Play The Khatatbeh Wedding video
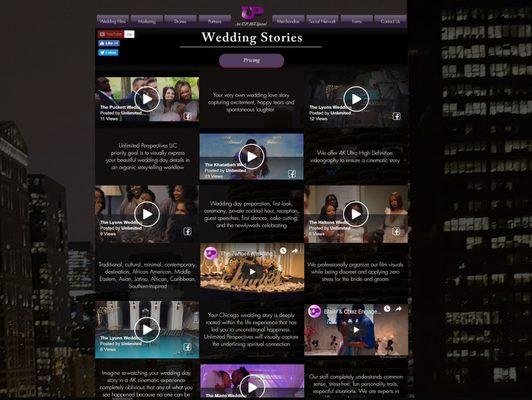Screen dimensions: 532x400 251,156
